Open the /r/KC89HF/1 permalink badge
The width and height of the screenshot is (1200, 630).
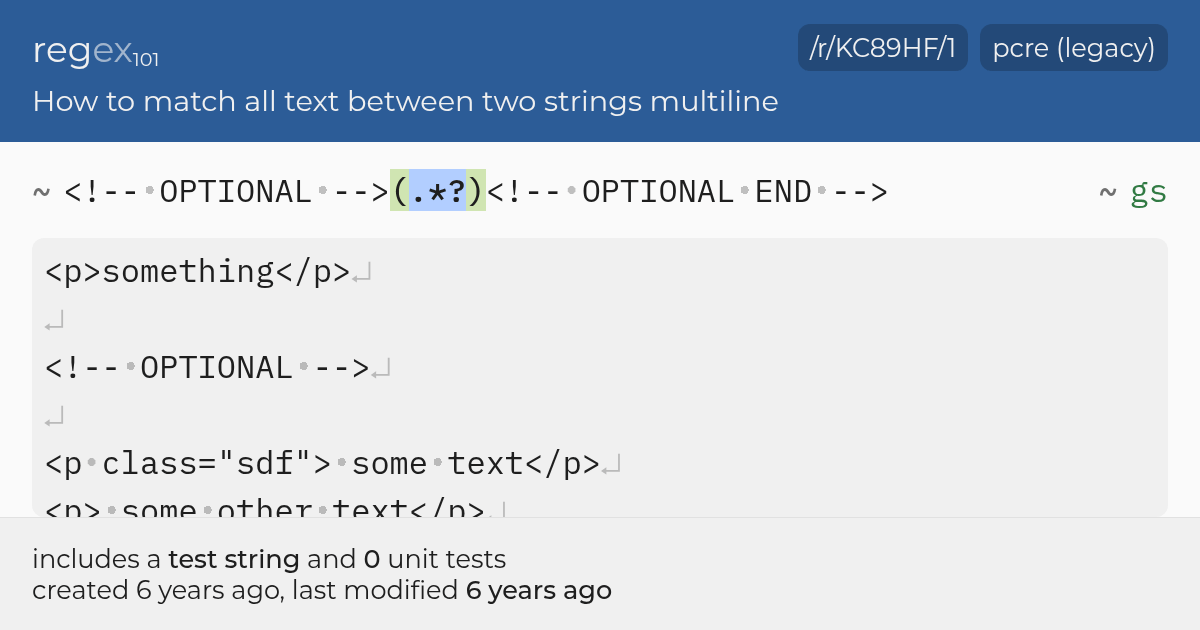click(883, 48)
